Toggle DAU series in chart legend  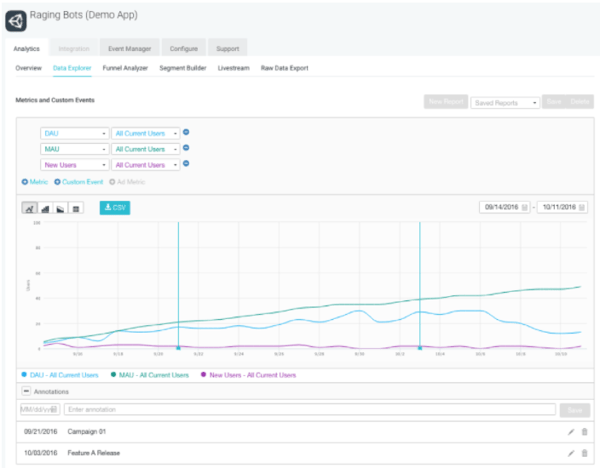click(62, 375)
